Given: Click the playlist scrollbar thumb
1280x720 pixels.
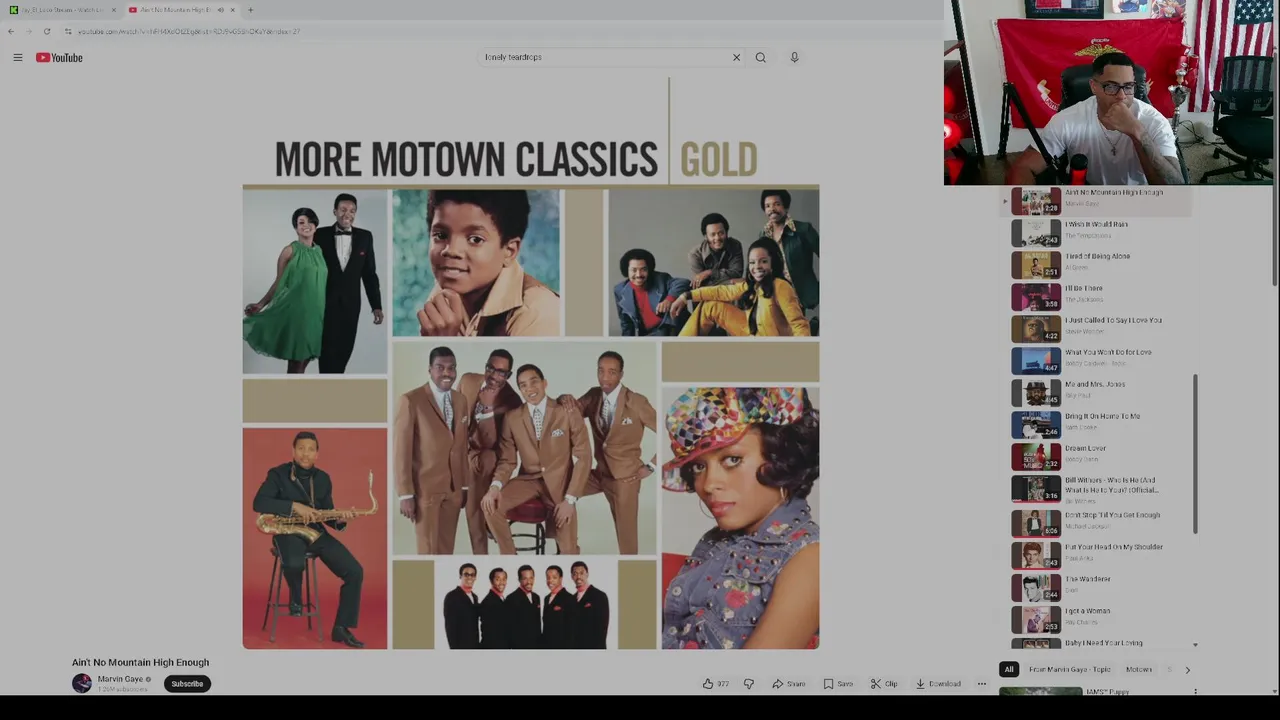Looking at the screenshot, I should [1195, 455].
